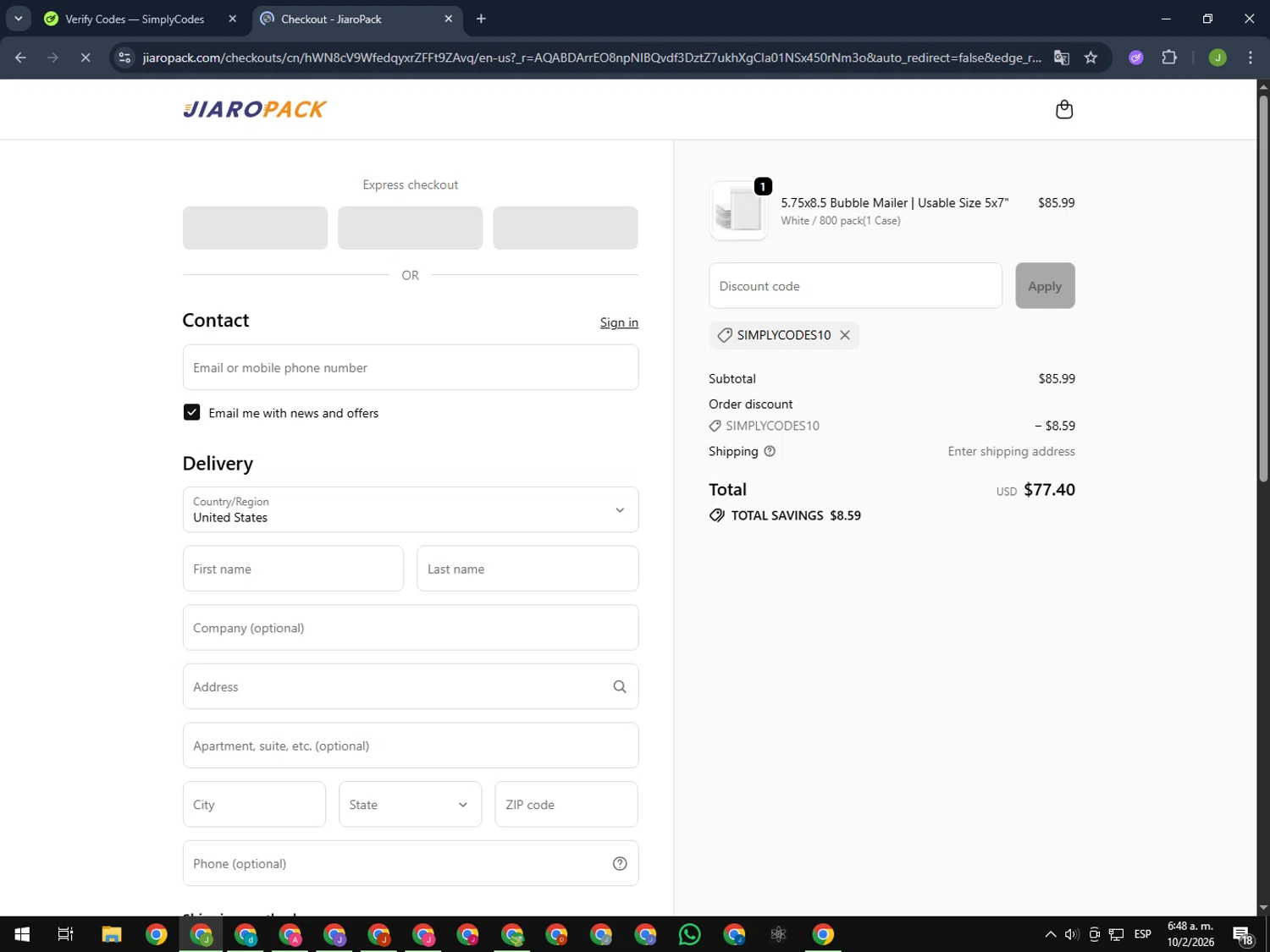Click the first express checkout button
This screenshot has height=952, width=1270.
(x=255, y=228)
